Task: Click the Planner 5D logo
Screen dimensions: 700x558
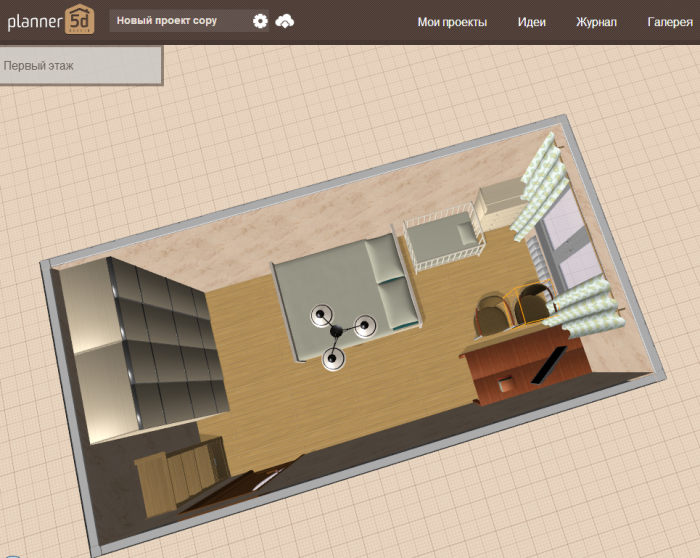Action: (51, 20)
